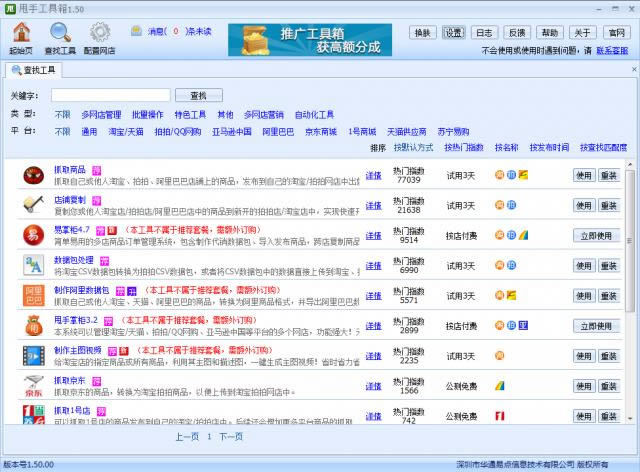This screenshot has width=640, height=472.
Task: Go to 下一页 next page
Action: click(x=231, y=437)
